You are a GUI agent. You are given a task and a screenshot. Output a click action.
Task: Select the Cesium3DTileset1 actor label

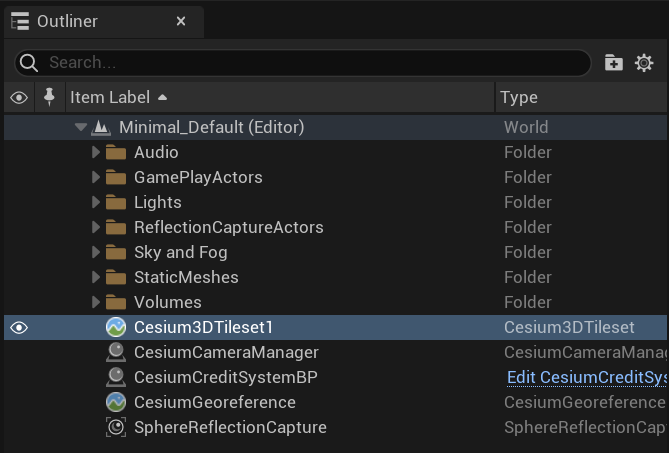[204, 328]
